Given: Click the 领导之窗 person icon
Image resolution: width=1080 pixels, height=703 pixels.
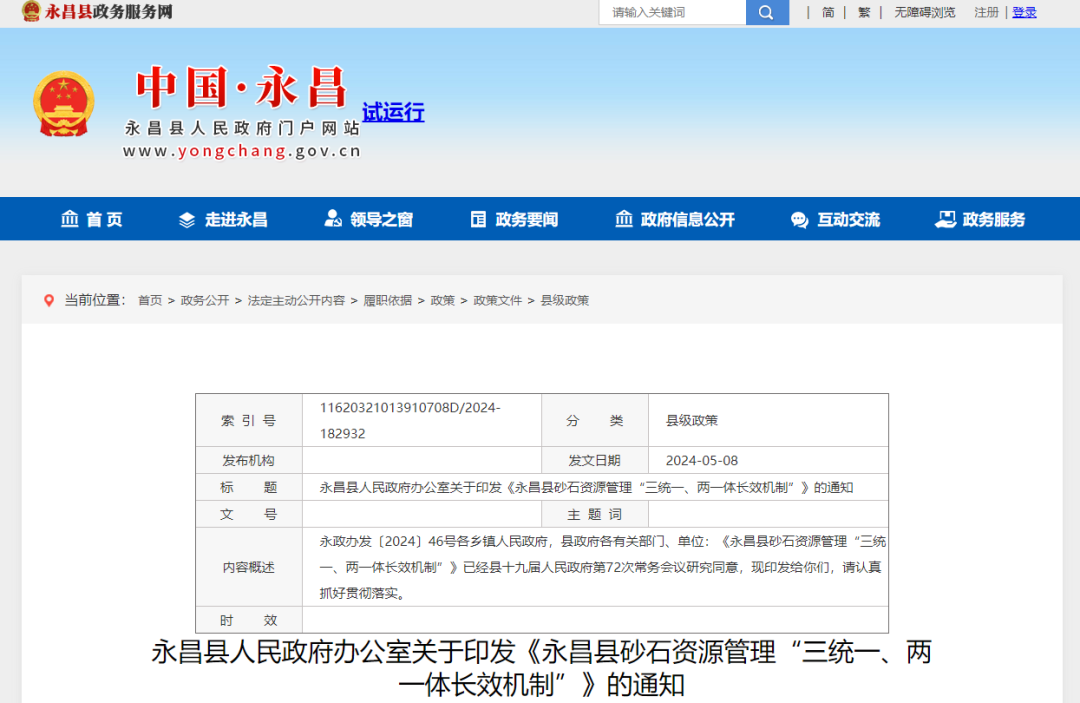Looking at the screenshot, I should [x=333, y=219].
